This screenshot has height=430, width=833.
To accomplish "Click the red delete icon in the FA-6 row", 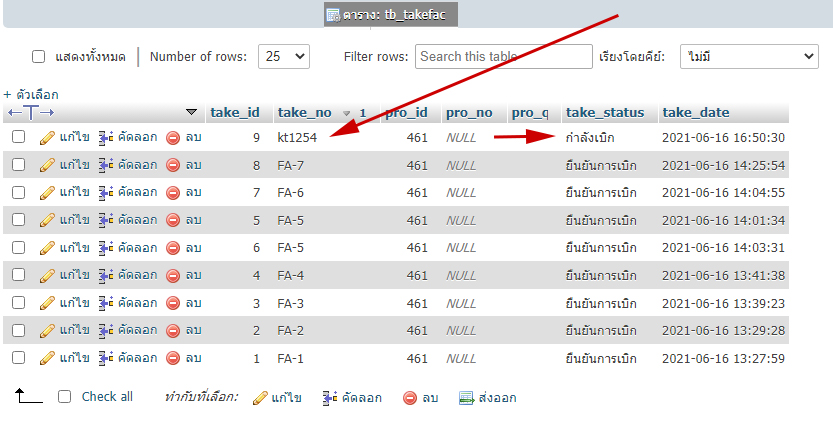I will click(x=173, y=192).
